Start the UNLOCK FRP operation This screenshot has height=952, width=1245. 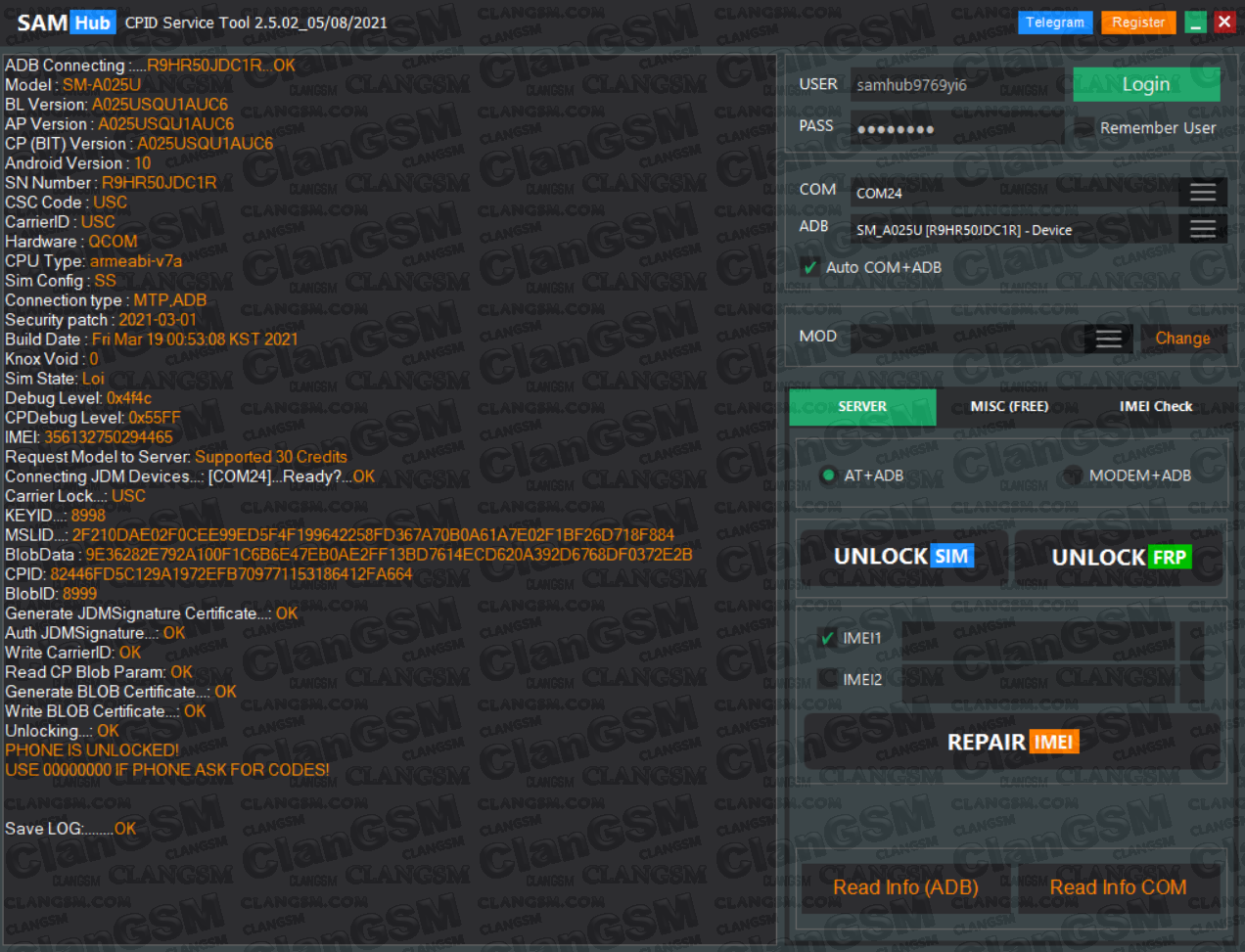click(1120, 557)
